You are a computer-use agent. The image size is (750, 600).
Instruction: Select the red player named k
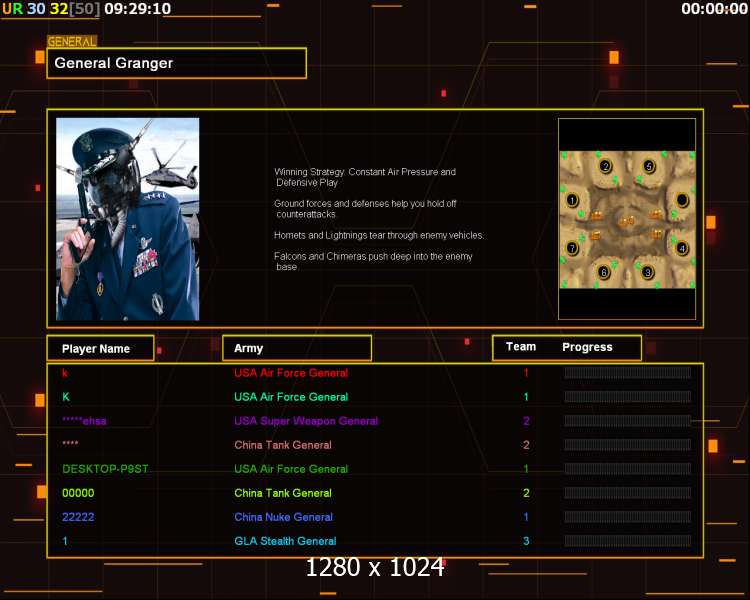tap(65, 373)
